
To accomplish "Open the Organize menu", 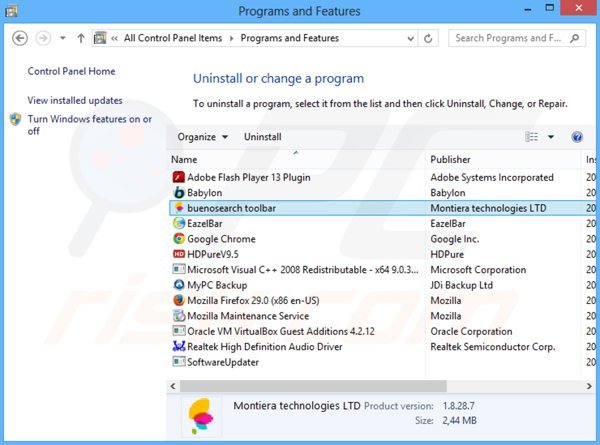I will point(202,137).
